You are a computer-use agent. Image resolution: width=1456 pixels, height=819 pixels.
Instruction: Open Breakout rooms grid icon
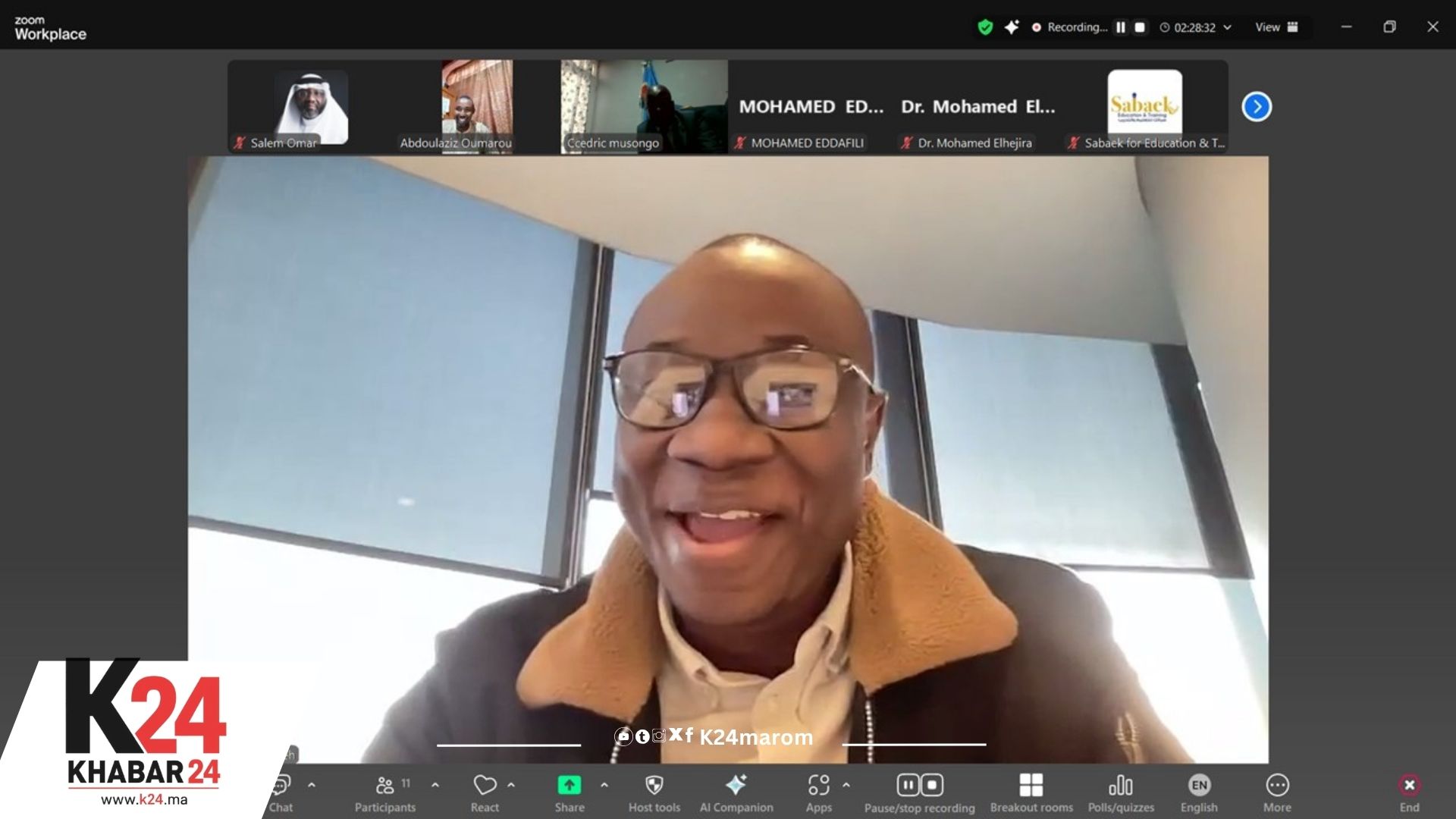pyautogui.click(x=1031, y=786)
